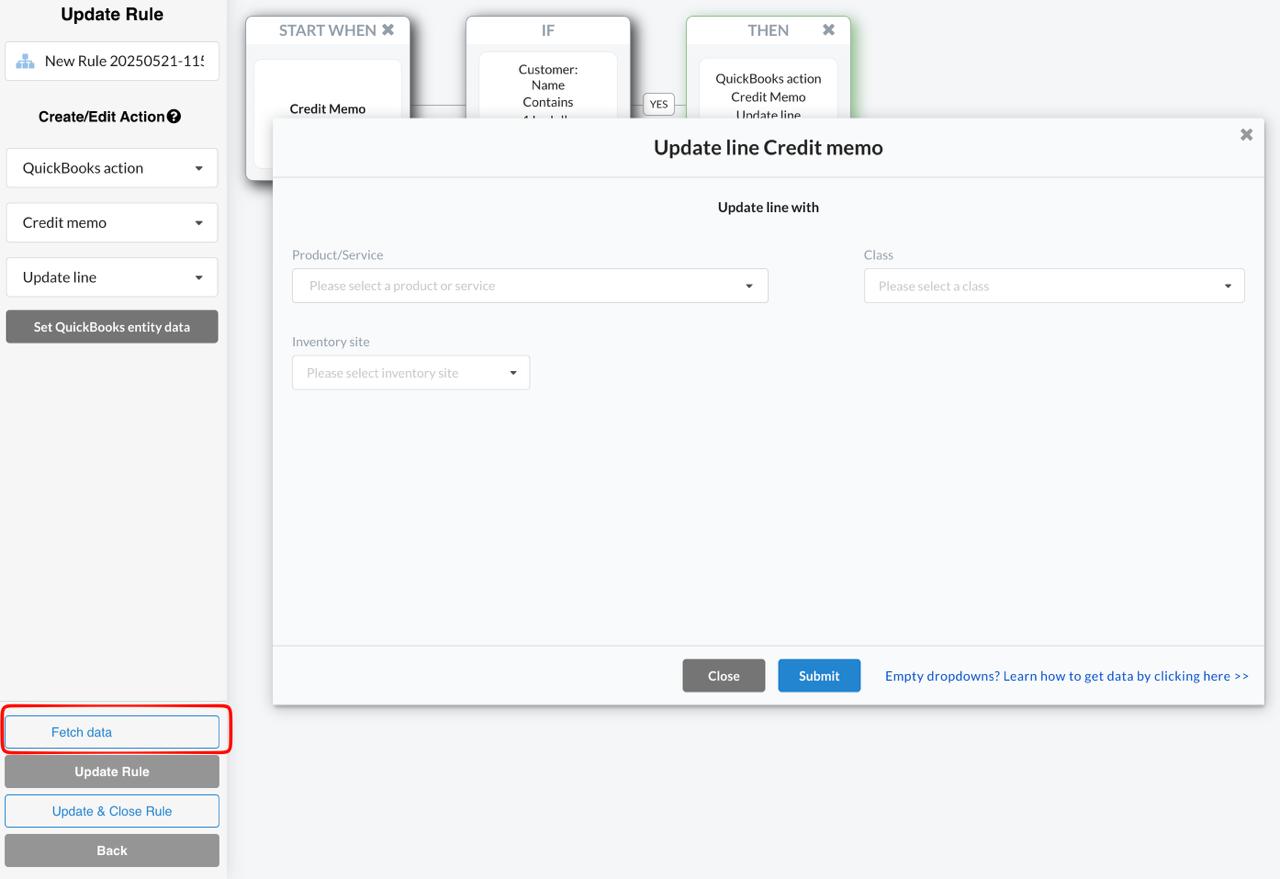
Task: Click the help icon beside Create/Edit Action
Action: coord(174,116)
